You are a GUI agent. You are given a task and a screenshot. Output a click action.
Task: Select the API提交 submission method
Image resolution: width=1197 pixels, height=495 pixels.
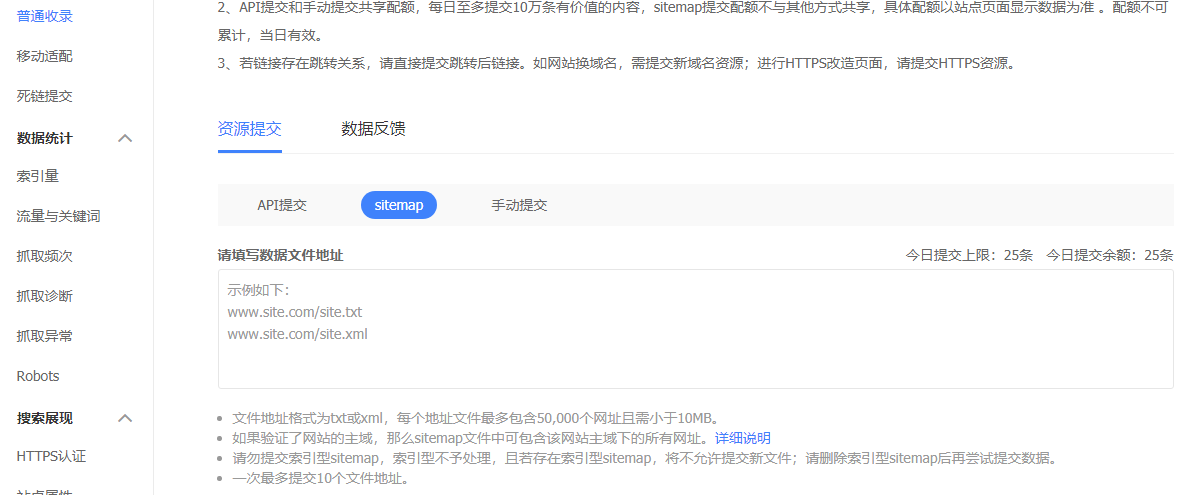click(282, 205)
